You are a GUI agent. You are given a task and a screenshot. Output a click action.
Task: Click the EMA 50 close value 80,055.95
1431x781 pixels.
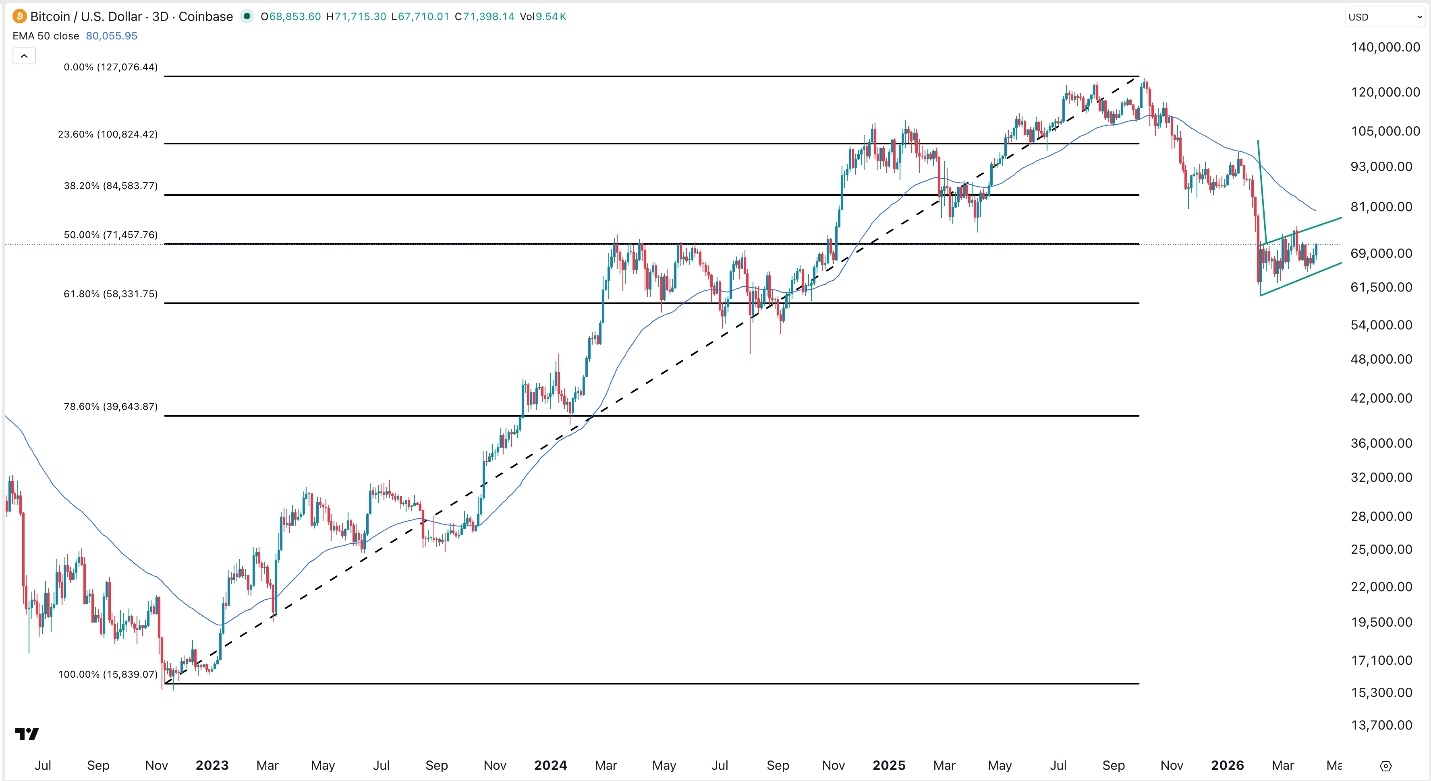(112, 35)
